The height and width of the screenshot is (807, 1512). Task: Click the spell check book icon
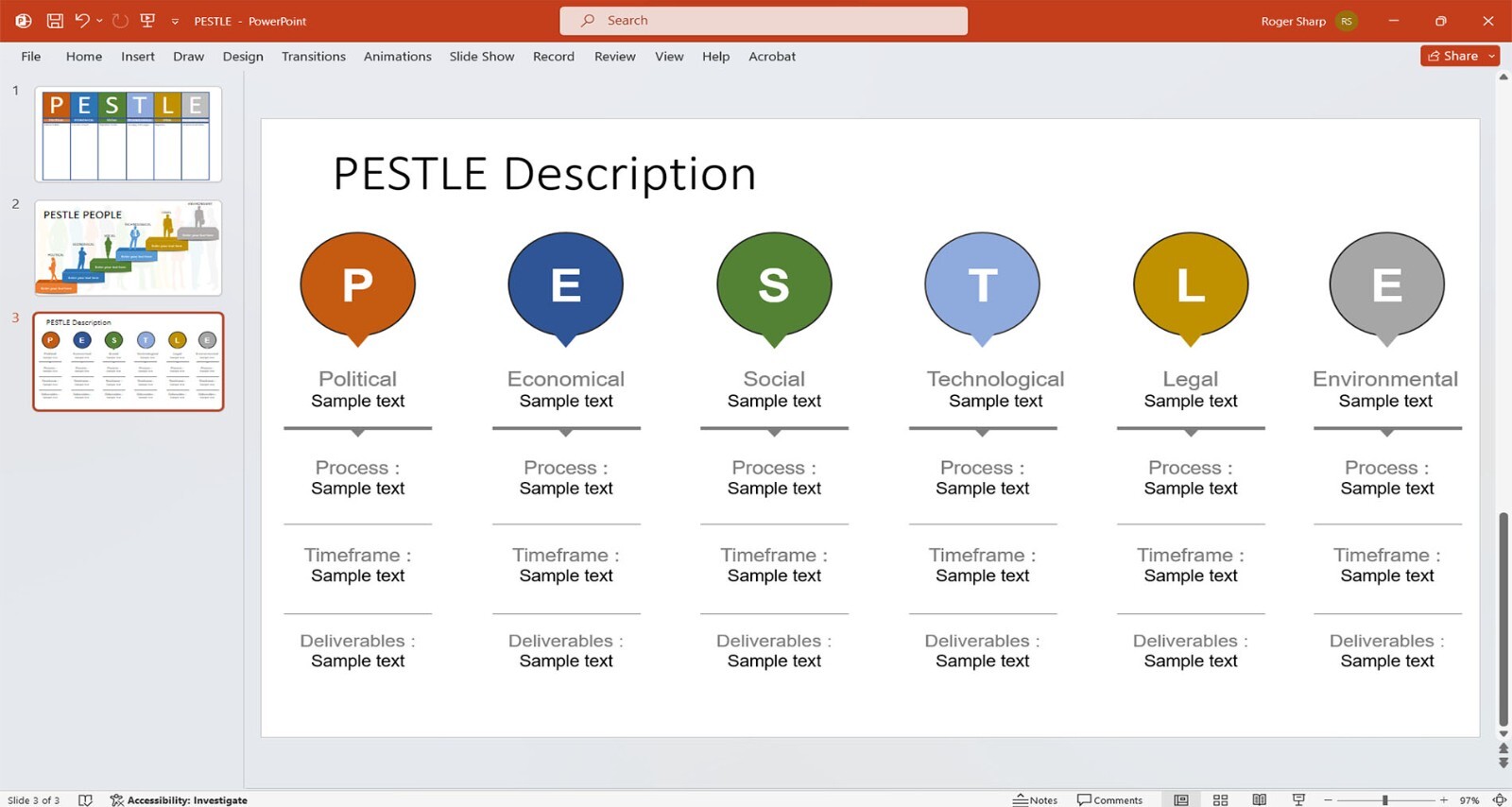coord(85,799)
